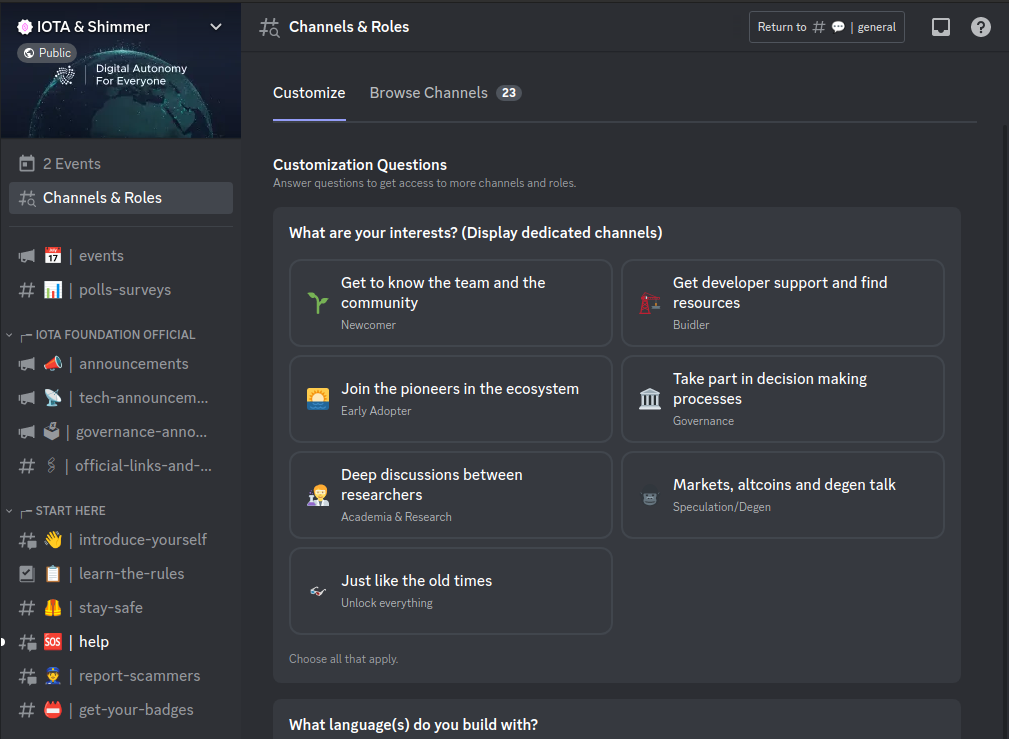The width and height of the screenshot is (1009, 739).
Task: Click the Return to #general button
Action: [826, 27]
